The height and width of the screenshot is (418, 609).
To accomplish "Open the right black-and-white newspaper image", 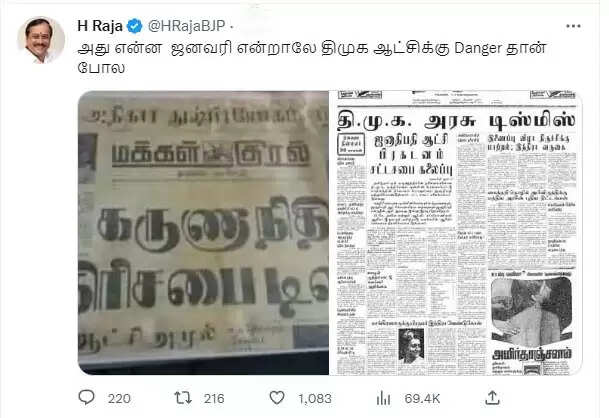I will point(456,233).
